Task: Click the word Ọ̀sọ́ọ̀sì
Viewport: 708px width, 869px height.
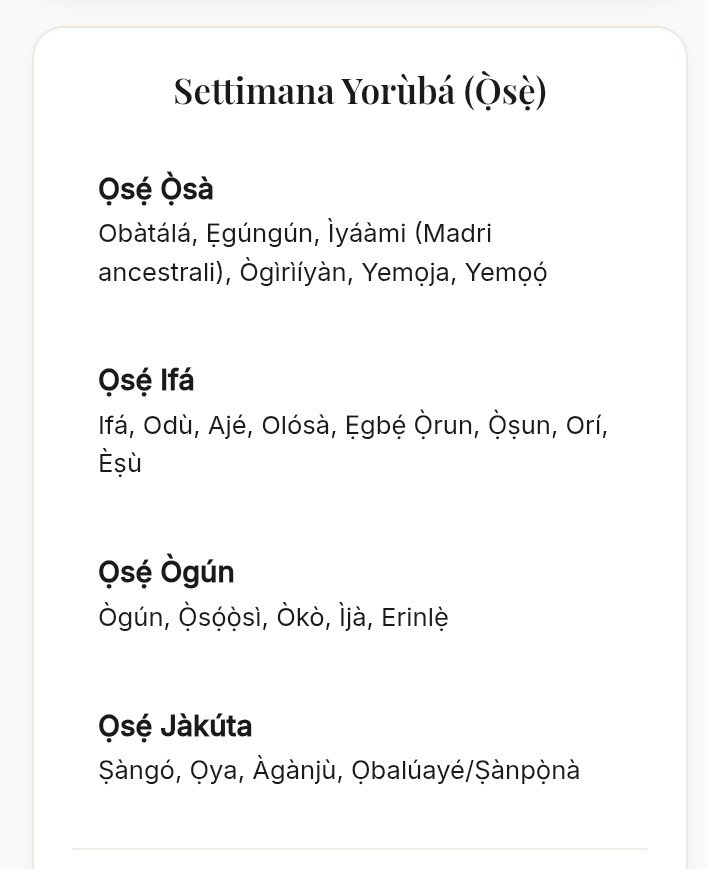Action: pos(220,618)
